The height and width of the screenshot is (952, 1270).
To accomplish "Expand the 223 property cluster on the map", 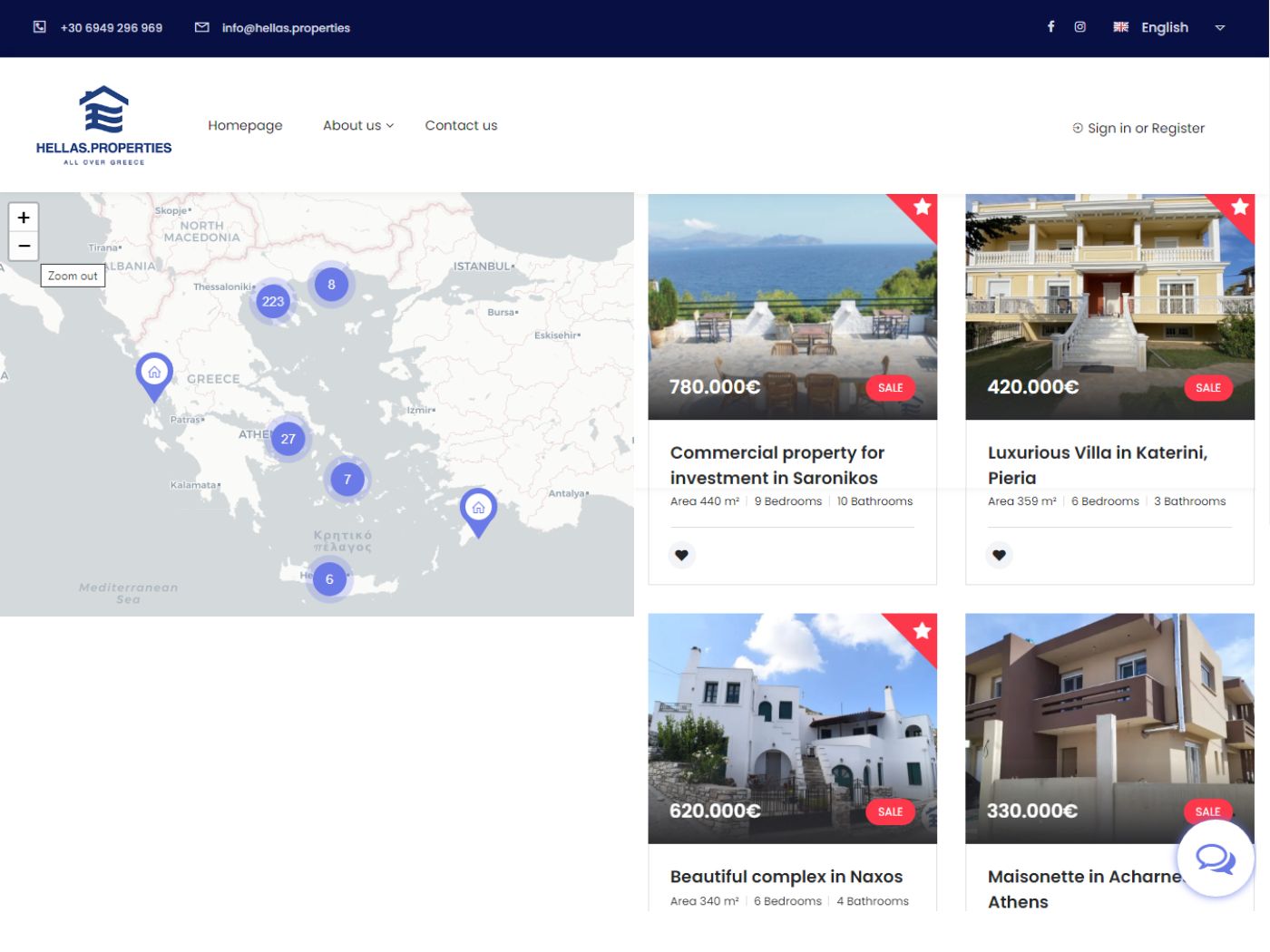I will [x=272, y=300].
